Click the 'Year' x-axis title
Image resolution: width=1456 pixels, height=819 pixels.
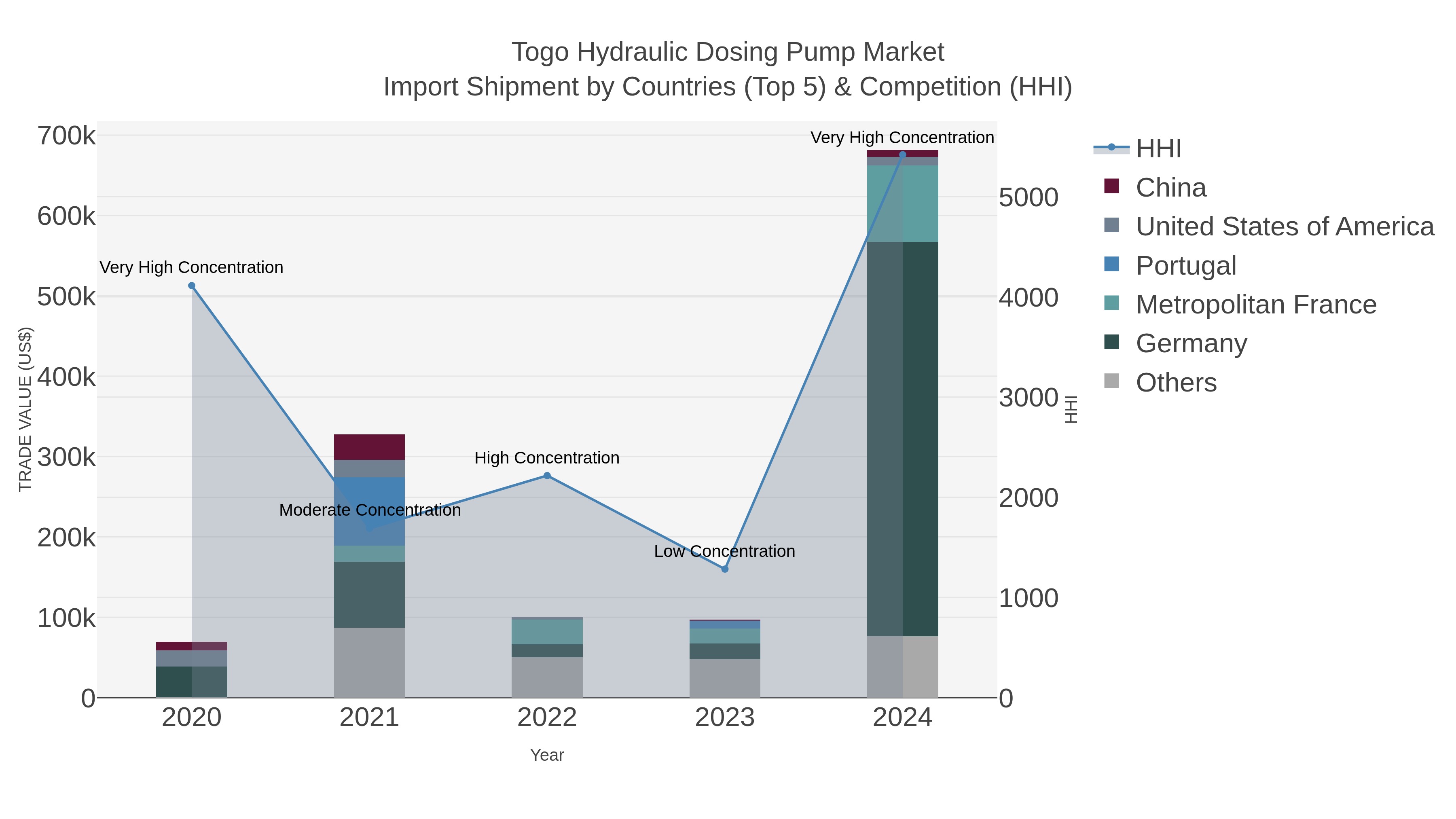coord(547,755)
